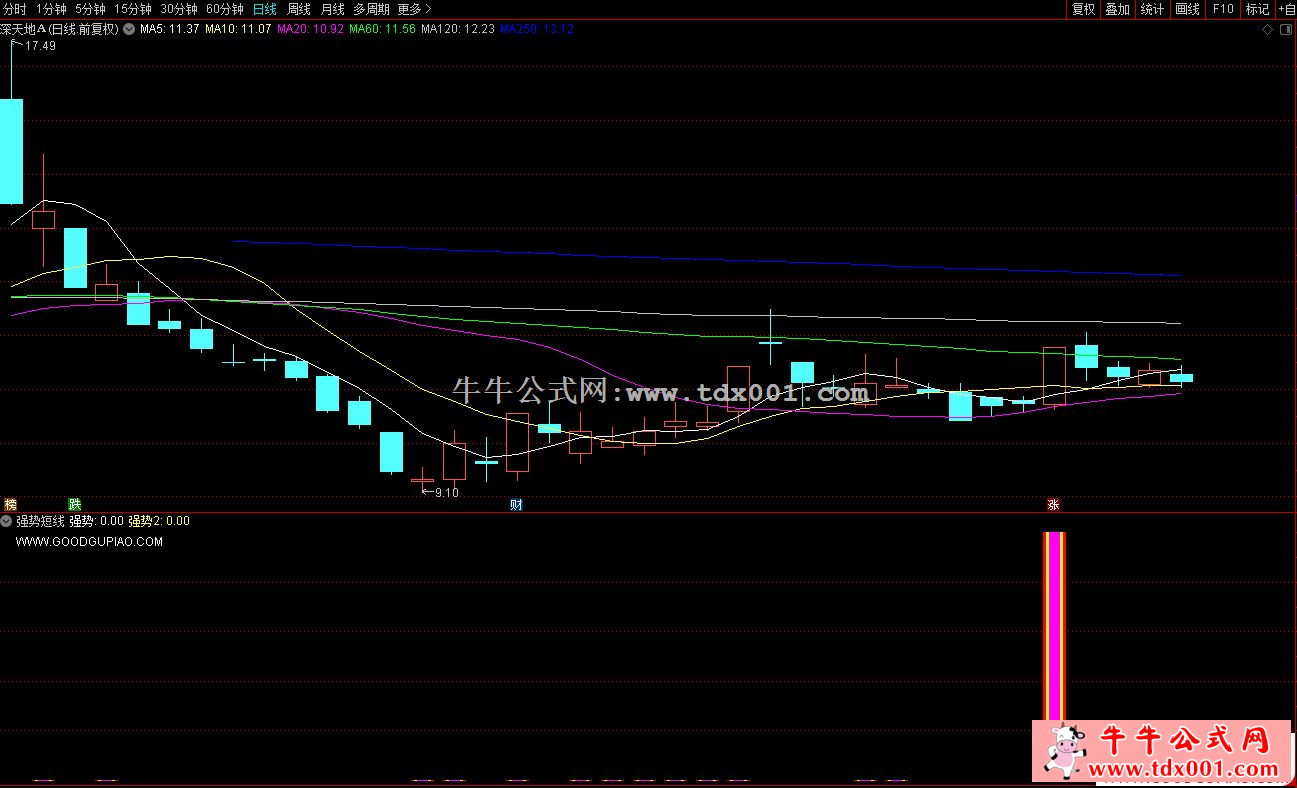Viewport: 1297px width, 788px height.
Task: Click the blue 财 marker icon
Action: (516, 504)
